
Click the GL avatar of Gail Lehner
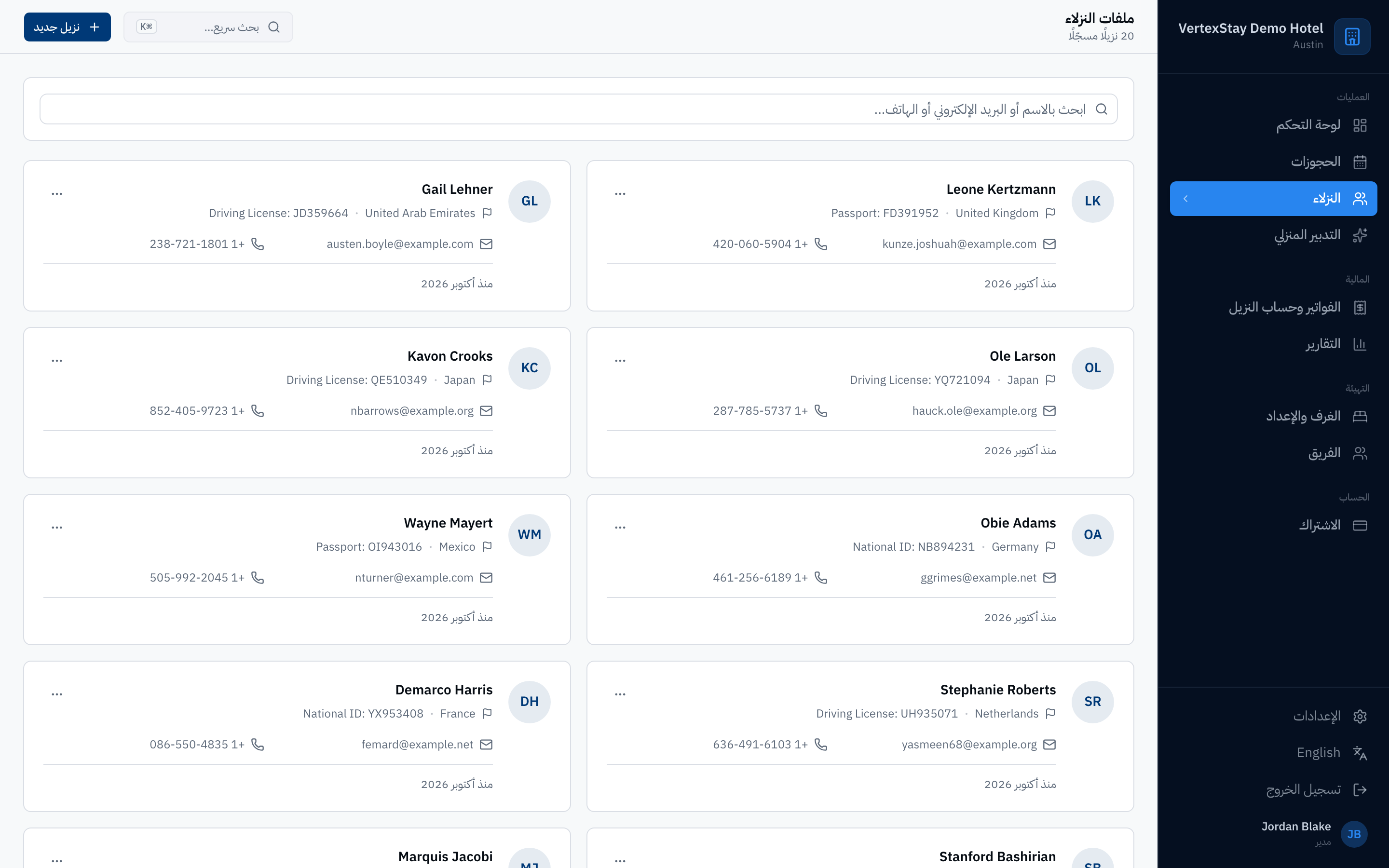coord(529,201)
